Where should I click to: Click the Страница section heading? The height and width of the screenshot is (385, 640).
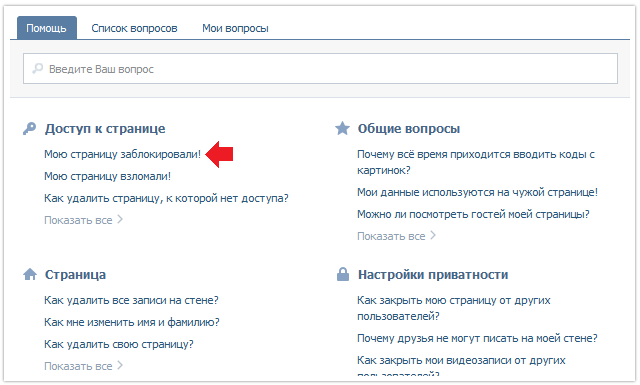pos(75,274)
